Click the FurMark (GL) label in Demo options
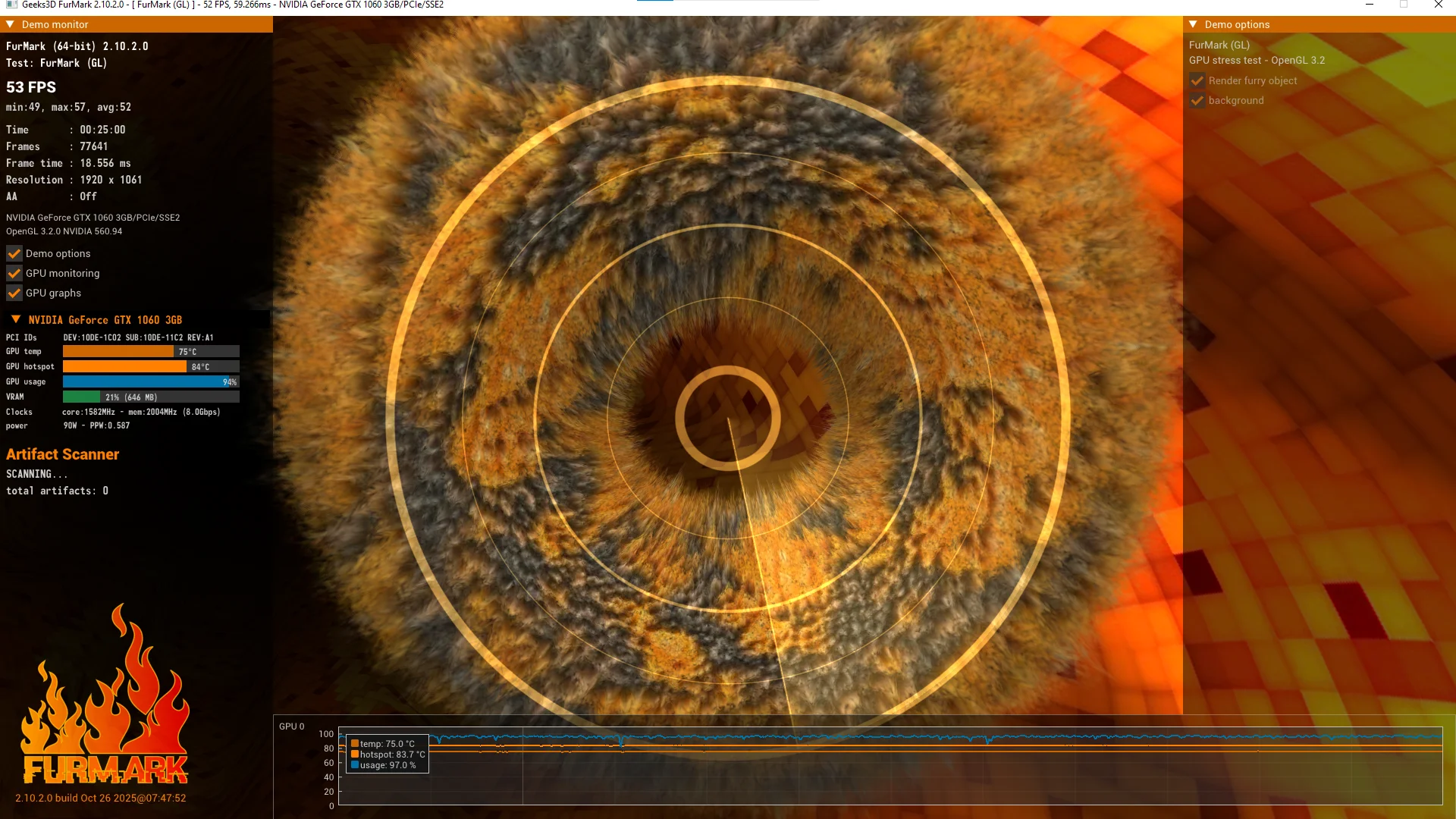Screen dimensions: 1456x819 (1219, 45)
